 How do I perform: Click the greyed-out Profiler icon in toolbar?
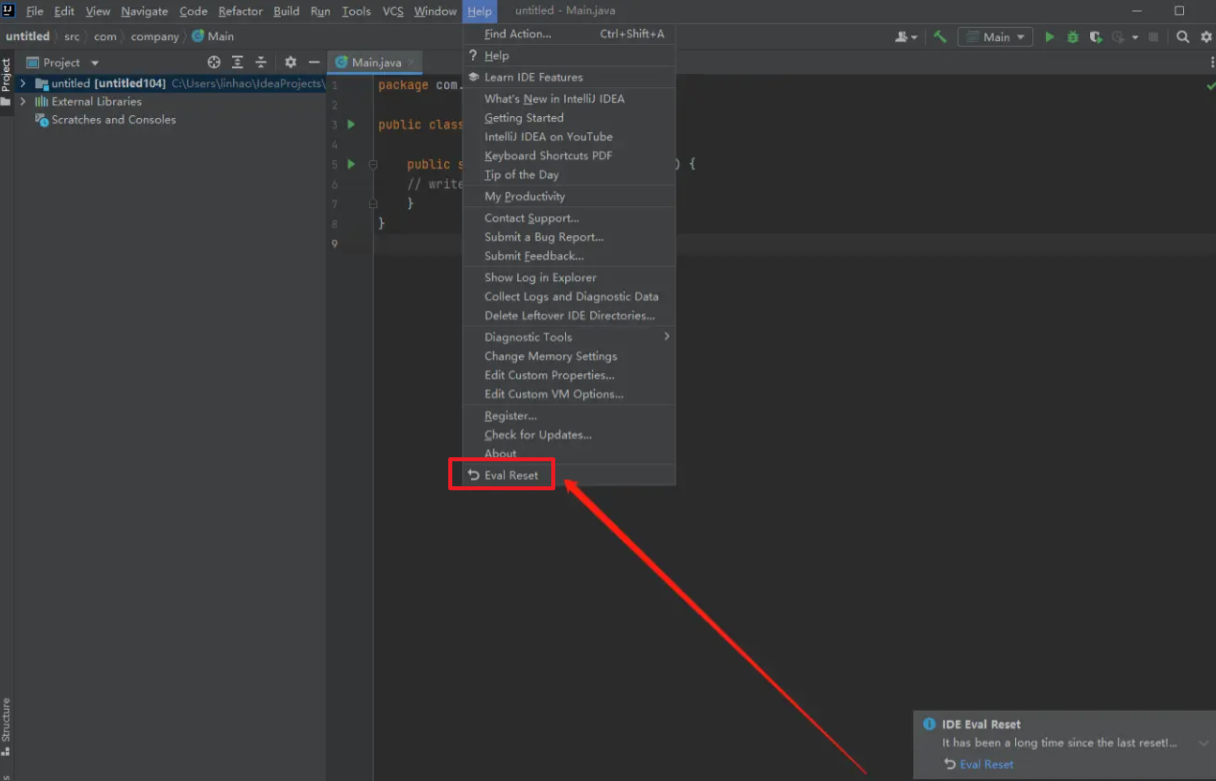click(1118, 37)
